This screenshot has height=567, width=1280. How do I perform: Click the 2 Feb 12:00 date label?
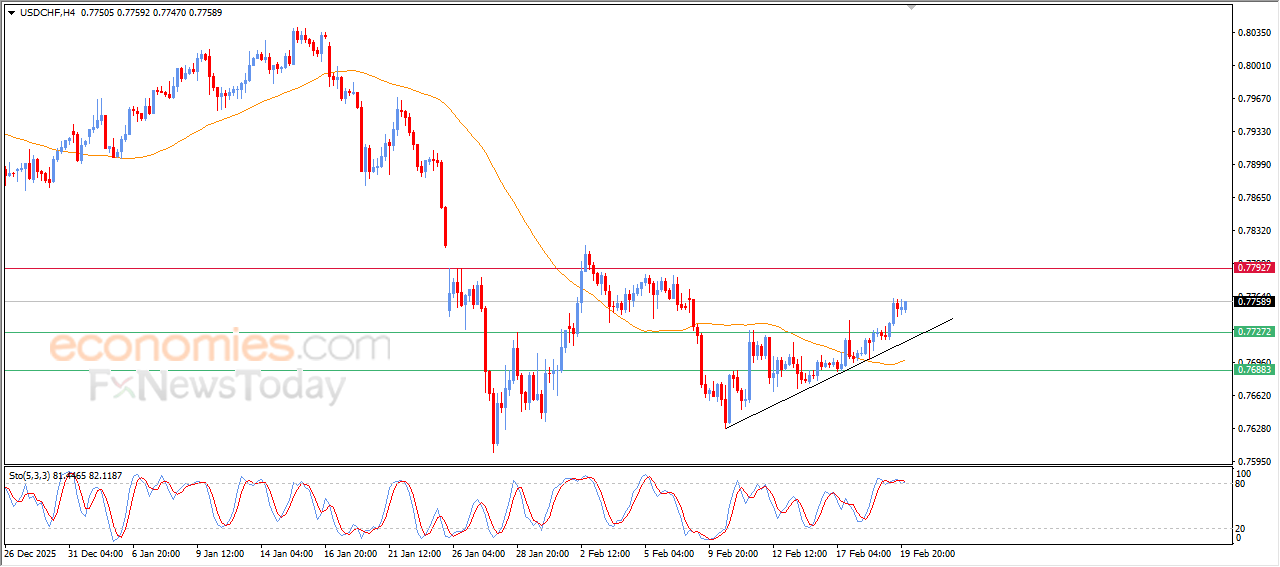605,553
